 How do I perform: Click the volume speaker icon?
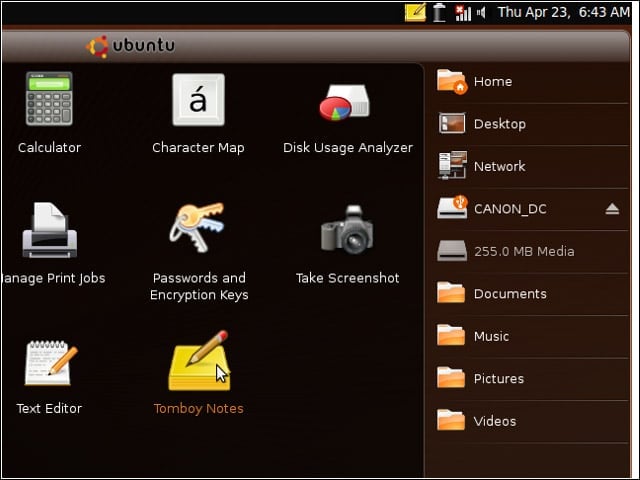click(x=482, y=13)
